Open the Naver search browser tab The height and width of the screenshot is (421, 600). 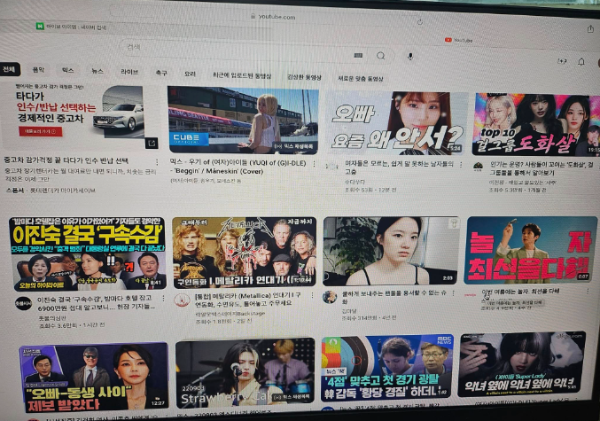tap(71, 27)
